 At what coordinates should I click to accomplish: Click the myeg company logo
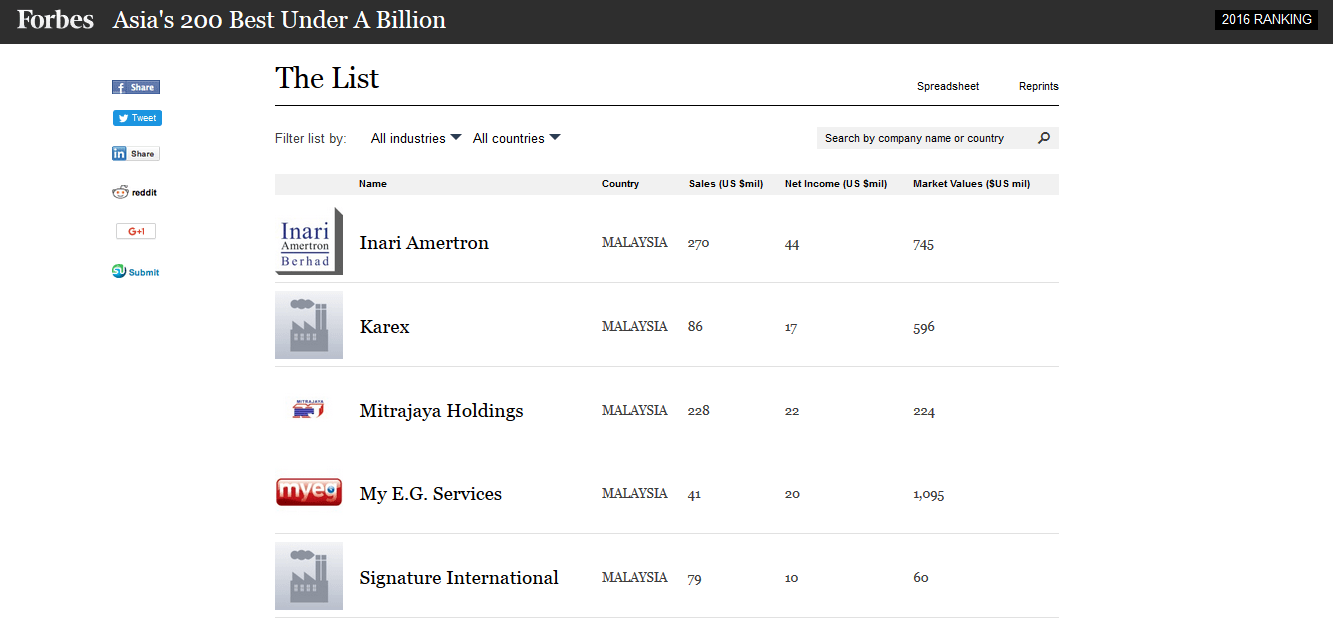[309, 492]
